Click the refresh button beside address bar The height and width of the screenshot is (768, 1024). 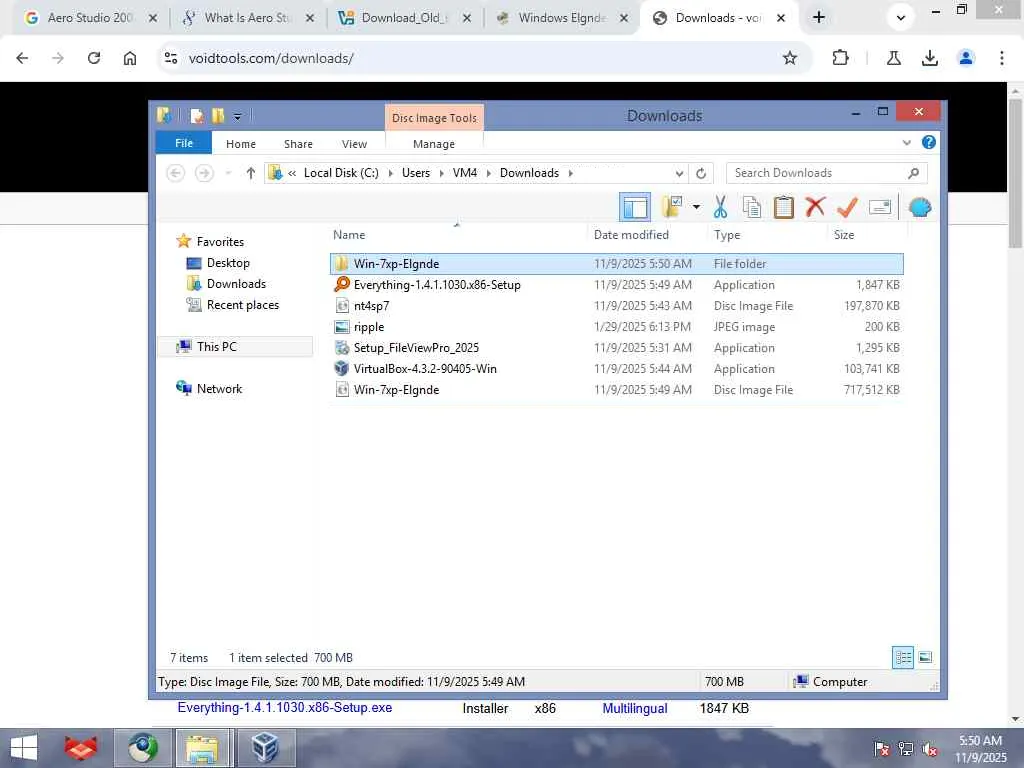tap(701, 173)
